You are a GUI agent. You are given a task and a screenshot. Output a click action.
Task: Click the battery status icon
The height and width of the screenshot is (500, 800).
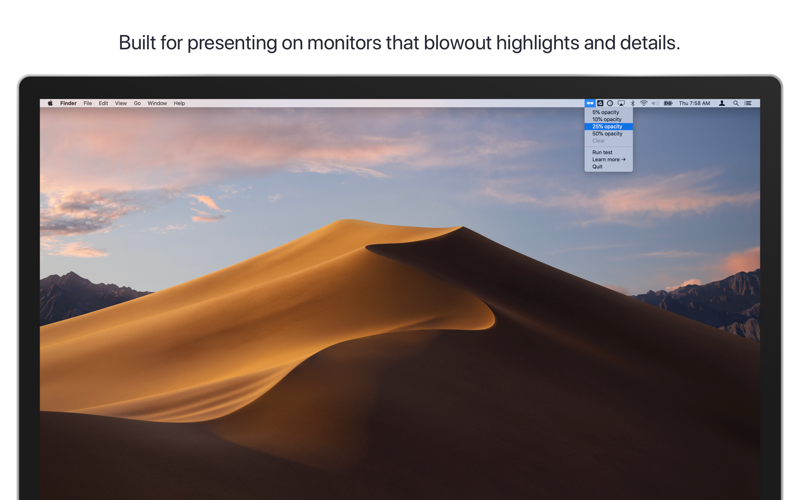[668, 103]
